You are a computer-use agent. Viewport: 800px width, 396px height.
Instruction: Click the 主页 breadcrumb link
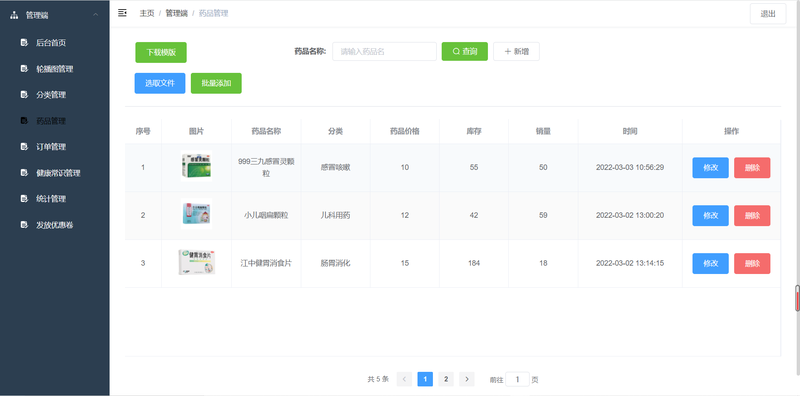[147, 13]
